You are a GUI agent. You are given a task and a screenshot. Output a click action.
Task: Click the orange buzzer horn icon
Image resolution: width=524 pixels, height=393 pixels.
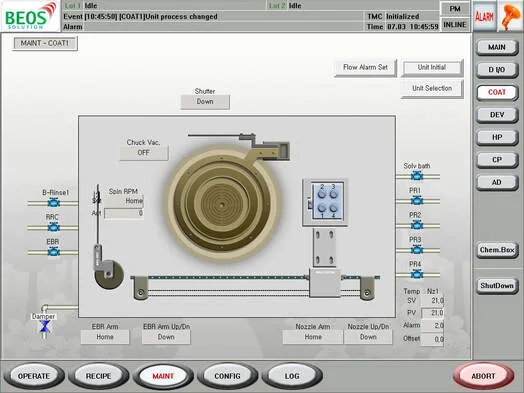tap(510, 16)
